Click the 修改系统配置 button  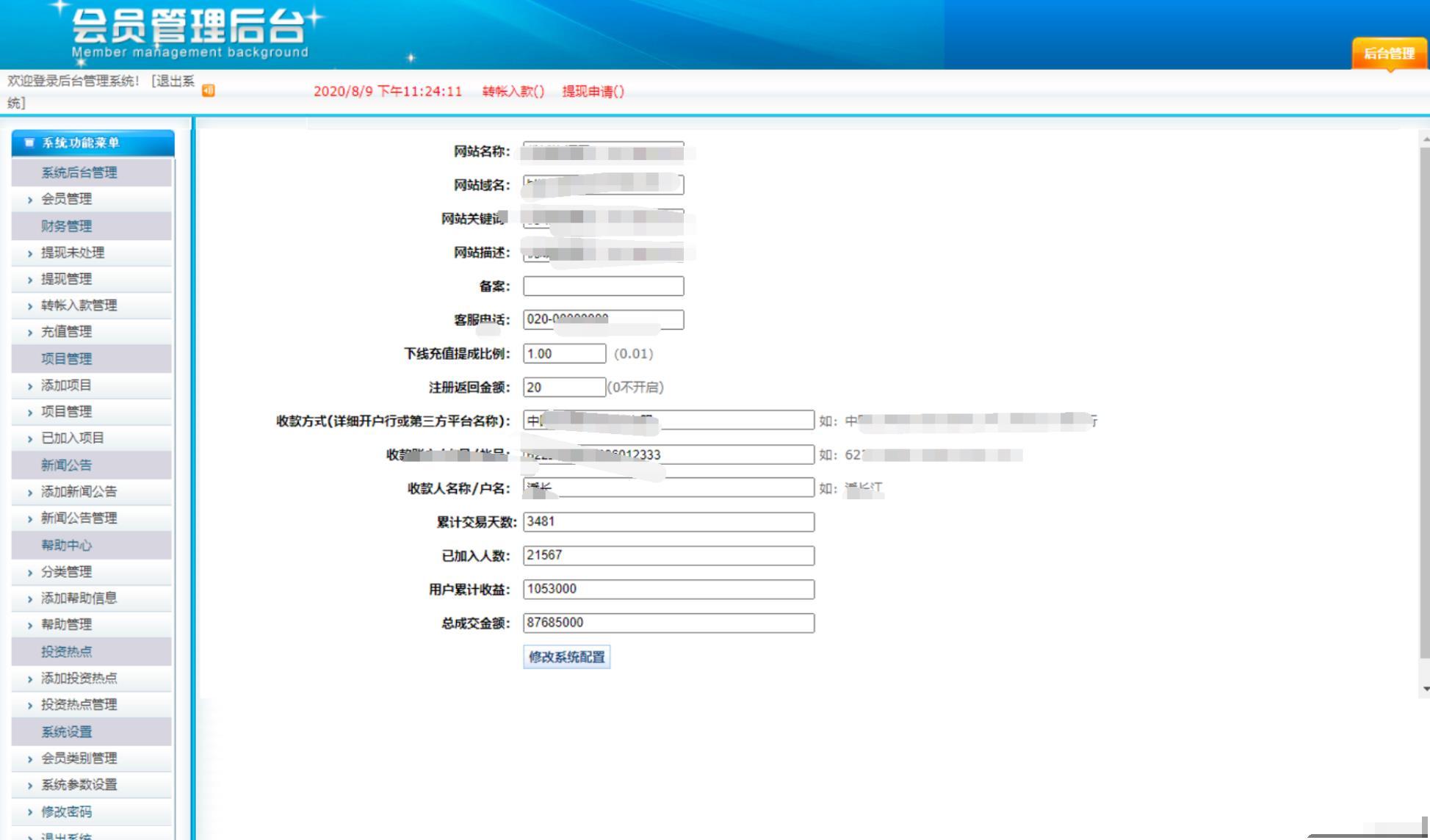[567, 657]
